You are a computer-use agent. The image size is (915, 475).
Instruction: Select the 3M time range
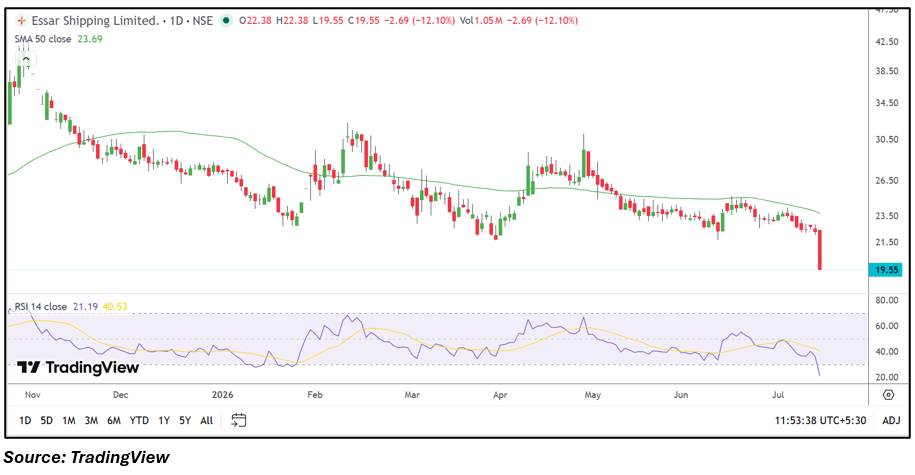(x=91, y=420)
